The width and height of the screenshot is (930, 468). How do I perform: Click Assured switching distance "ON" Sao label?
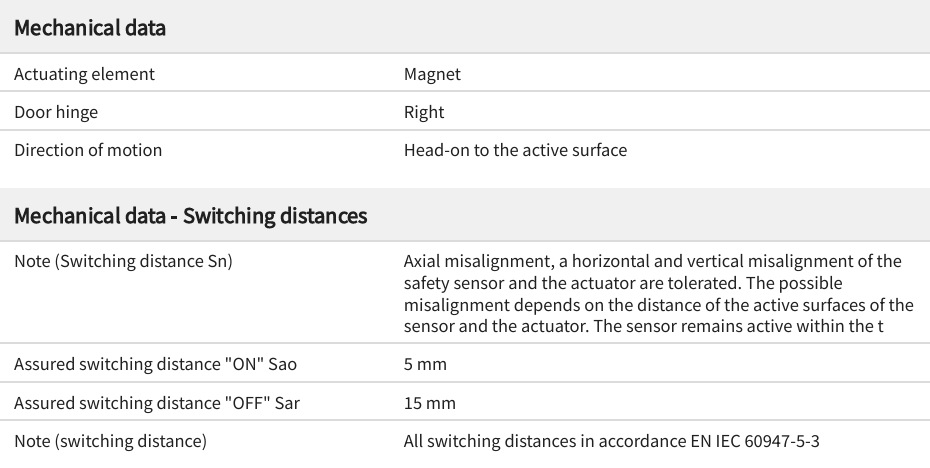click(x=155, y=364)
